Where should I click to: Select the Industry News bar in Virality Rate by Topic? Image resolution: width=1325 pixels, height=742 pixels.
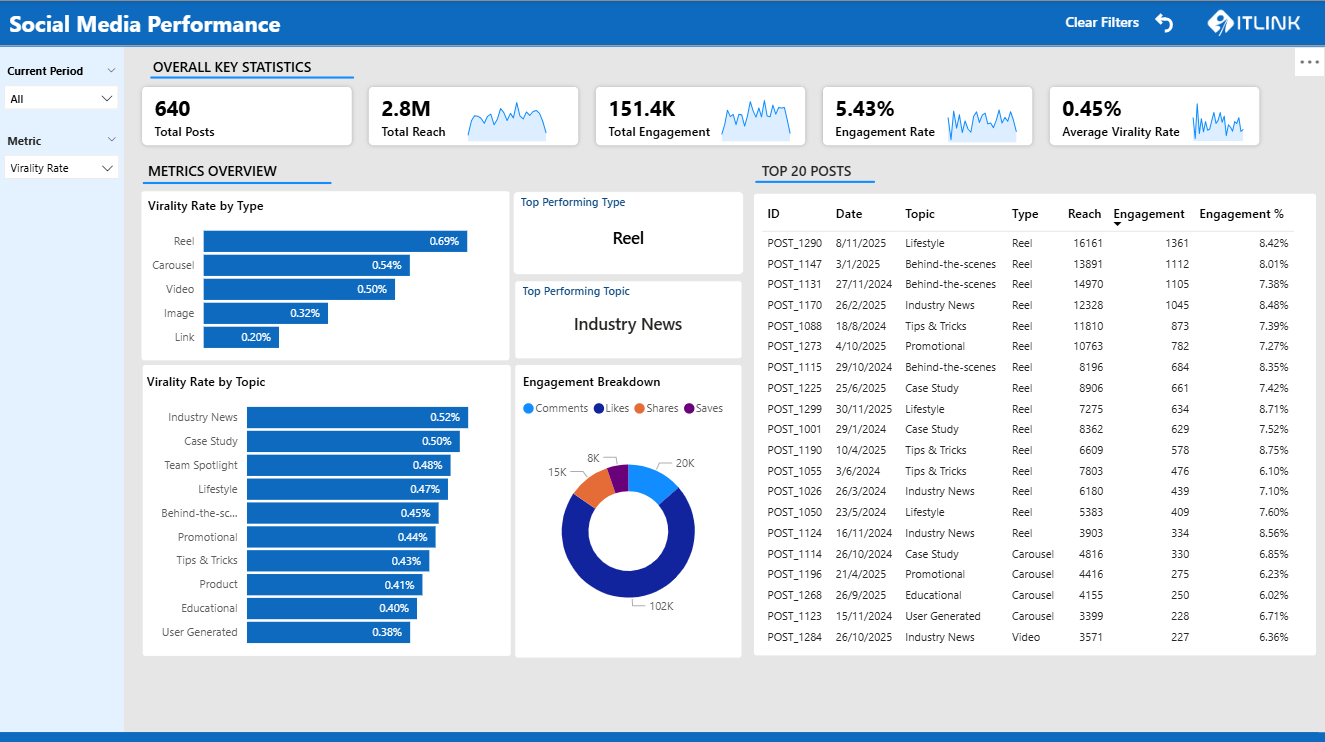(356, 417)
